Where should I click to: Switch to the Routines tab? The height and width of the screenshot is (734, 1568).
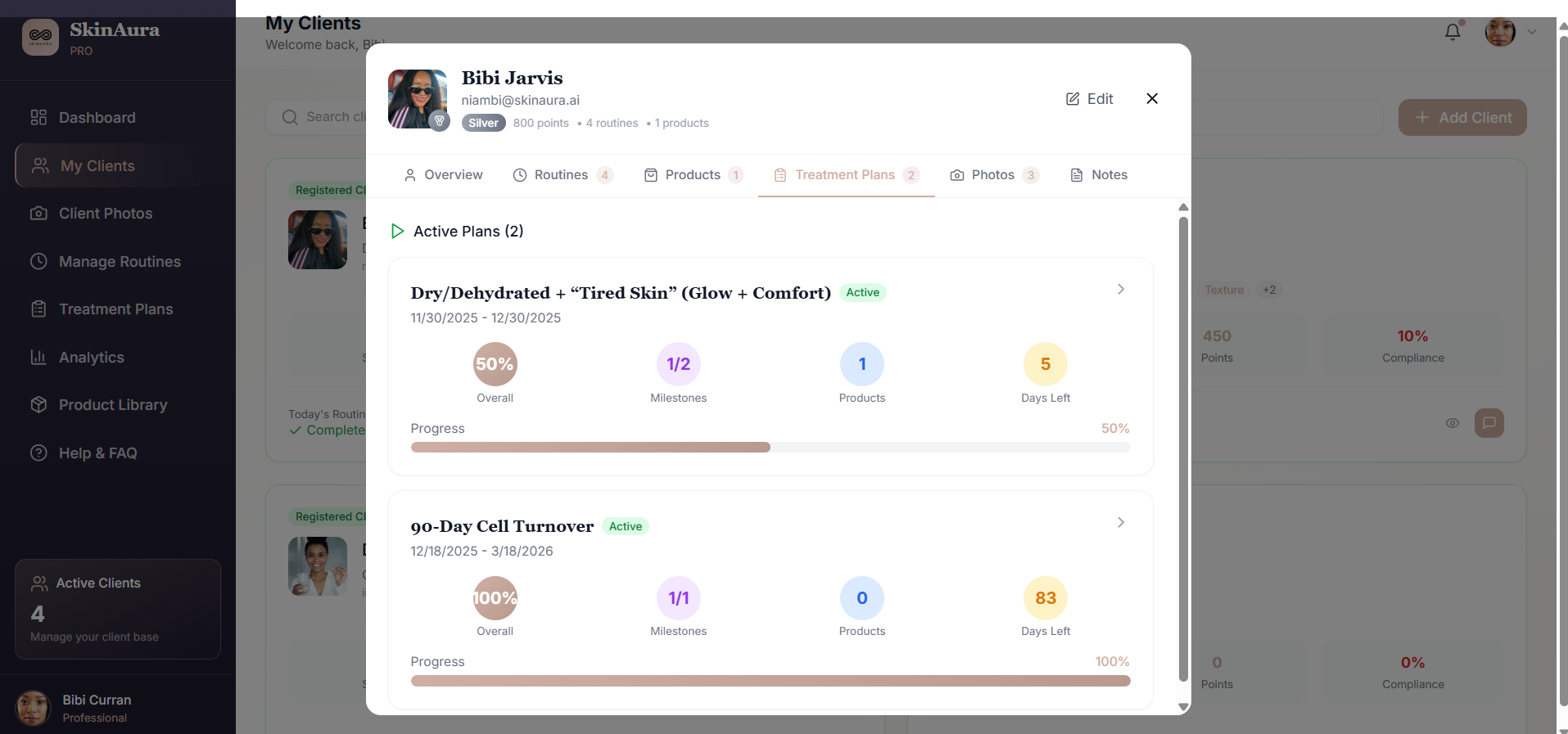[561, 175]
